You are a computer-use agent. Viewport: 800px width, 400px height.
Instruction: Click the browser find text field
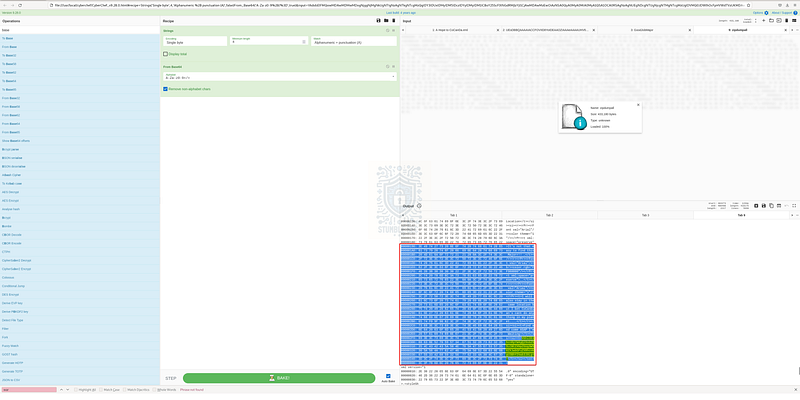29,389
